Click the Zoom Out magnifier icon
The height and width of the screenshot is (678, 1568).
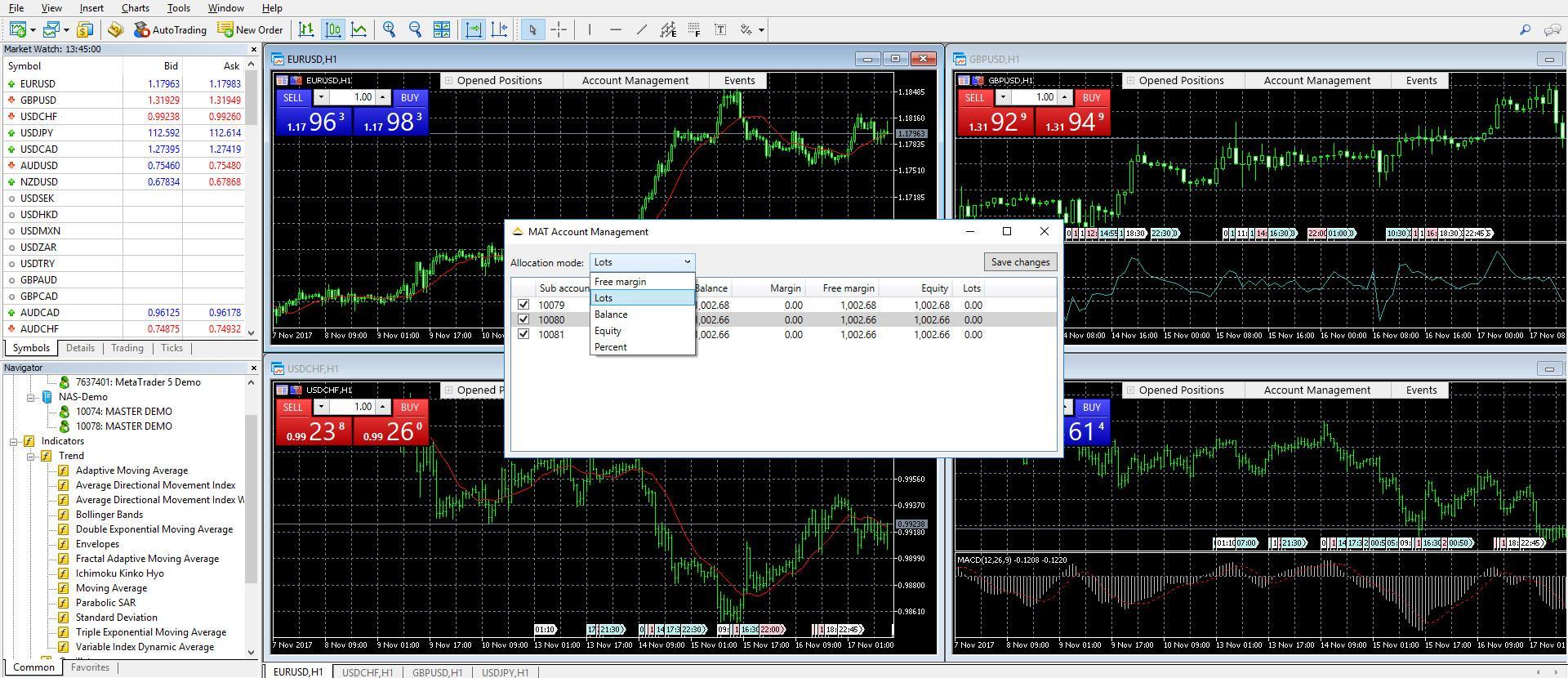pyautogui.click(x=415, y=29)
